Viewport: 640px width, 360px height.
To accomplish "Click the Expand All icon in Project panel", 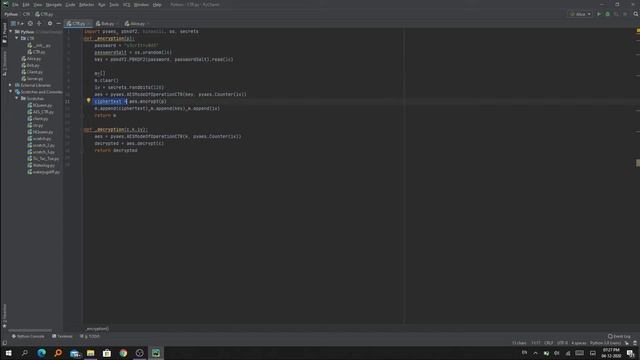I will (x=39, y=24).
